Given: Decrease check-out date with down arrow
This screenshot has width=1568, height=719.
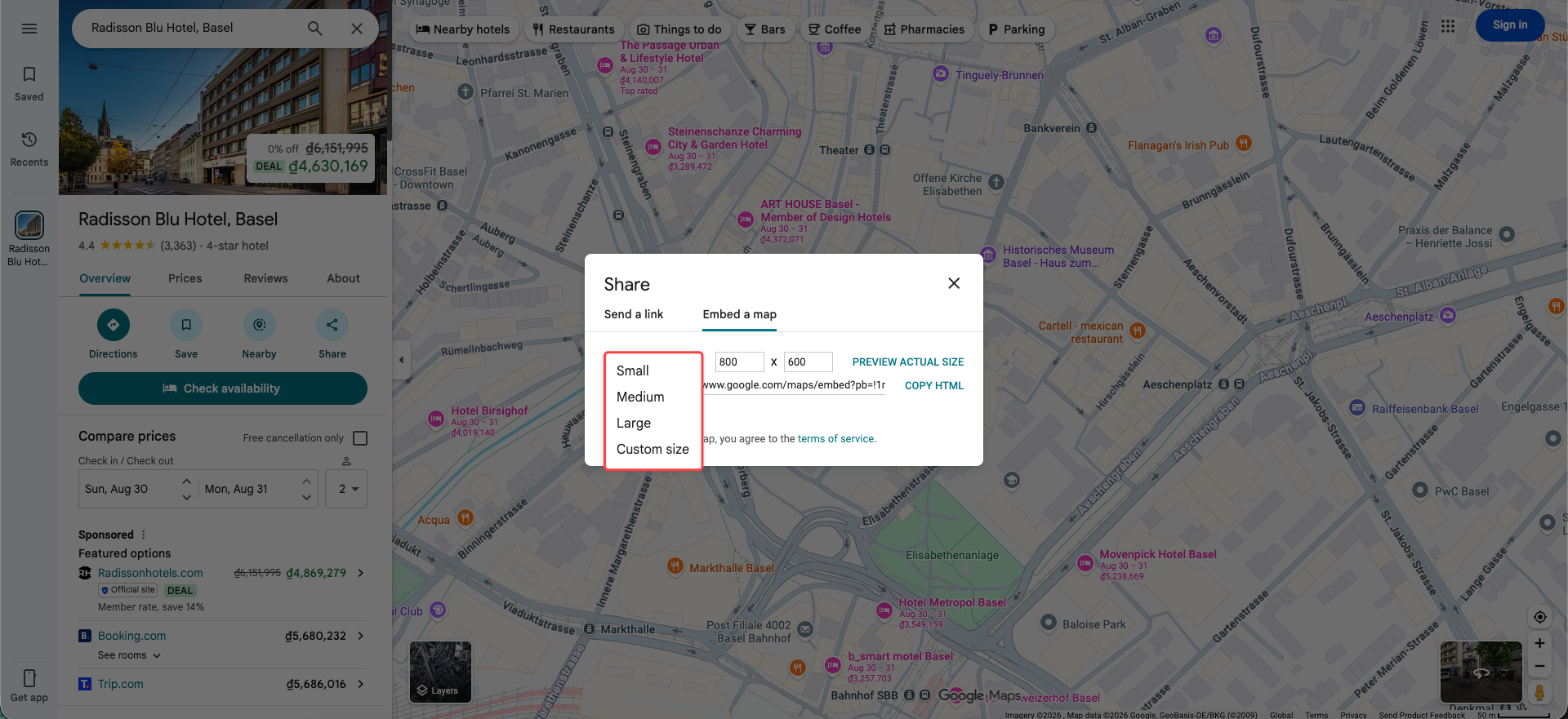Looking at the screenshot, I should click(x=306, y=497).
